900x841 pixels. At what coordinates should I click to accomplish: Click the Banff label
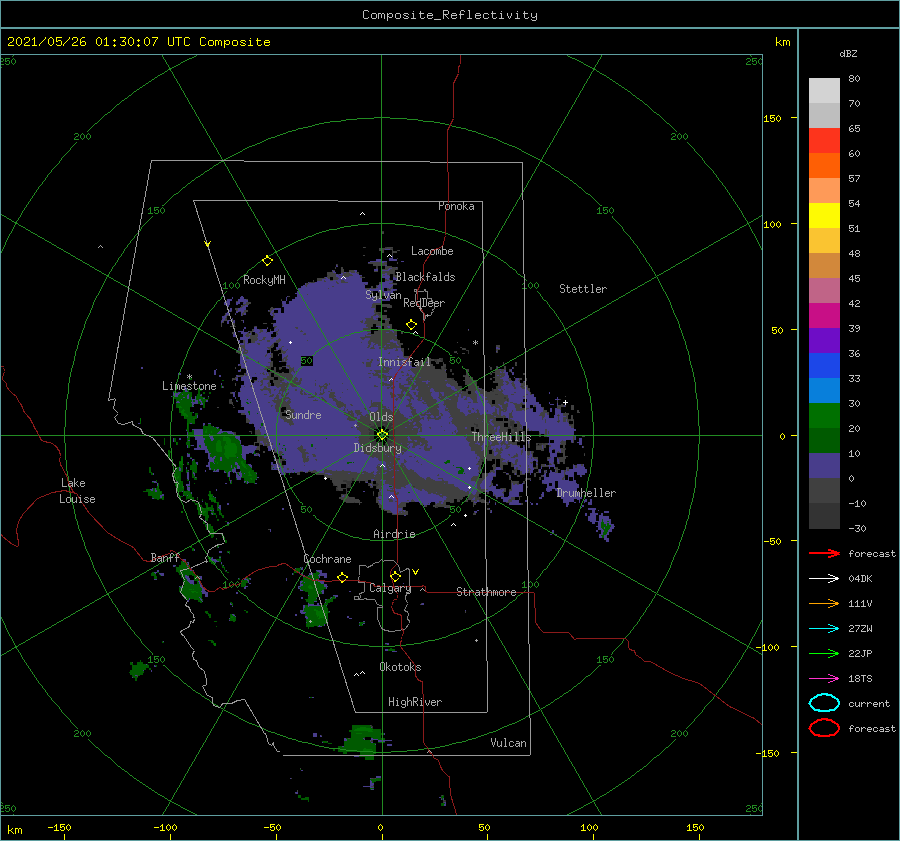click(165, 557)
